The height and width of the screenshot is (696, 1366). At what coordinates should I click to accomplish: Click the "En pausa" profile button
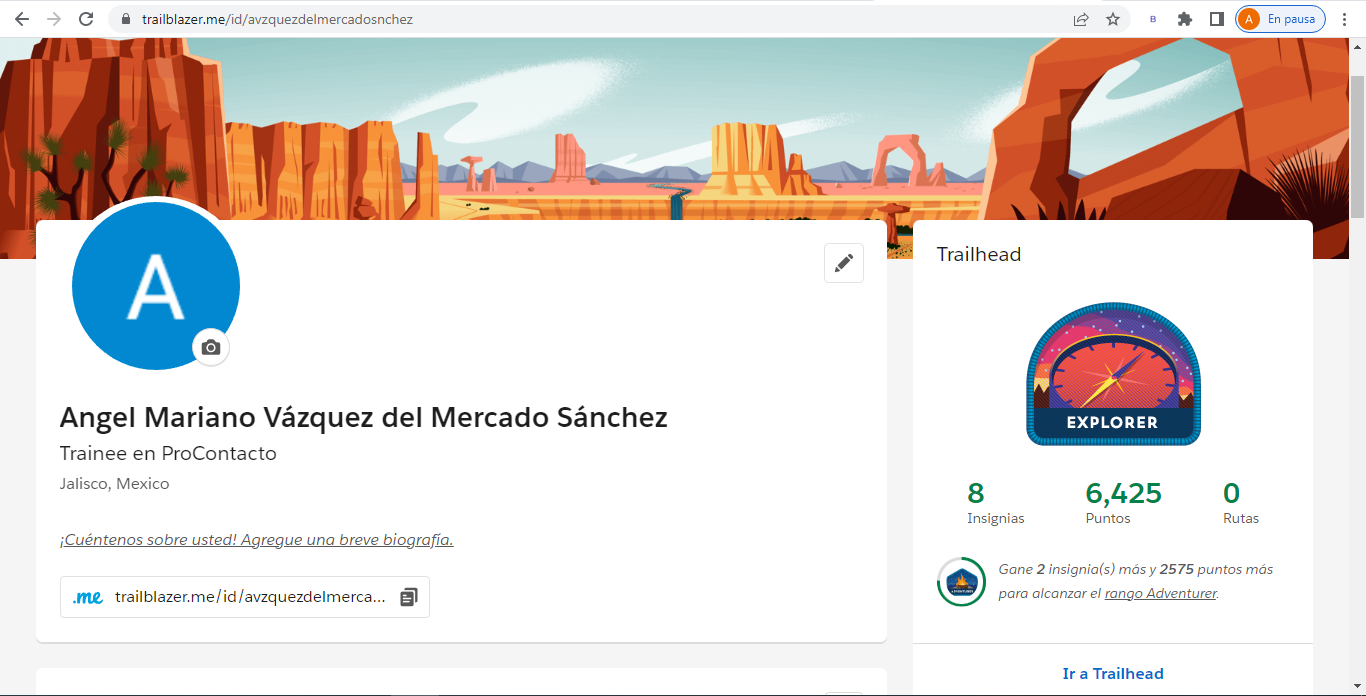coord(1280,17)
